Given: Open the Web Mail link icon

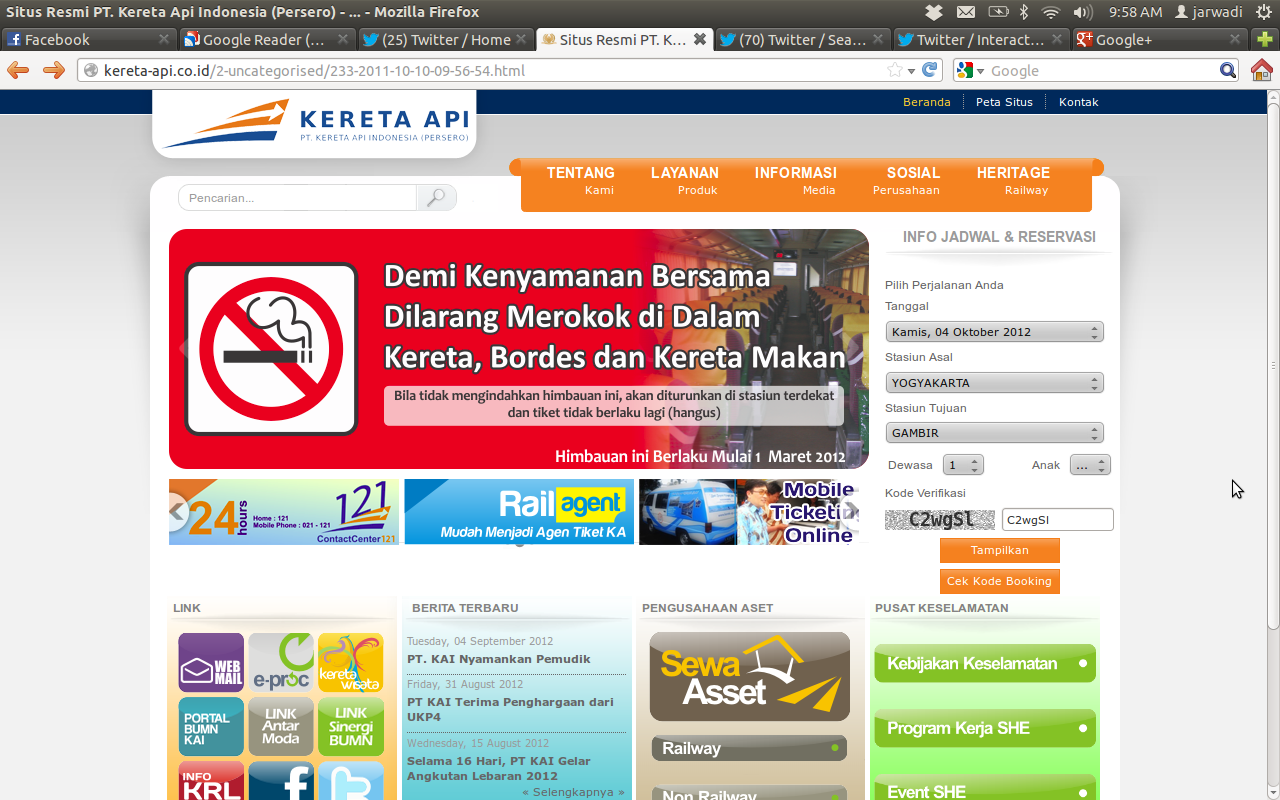Looking at the screenshot, I should click(x=211, y=662).
